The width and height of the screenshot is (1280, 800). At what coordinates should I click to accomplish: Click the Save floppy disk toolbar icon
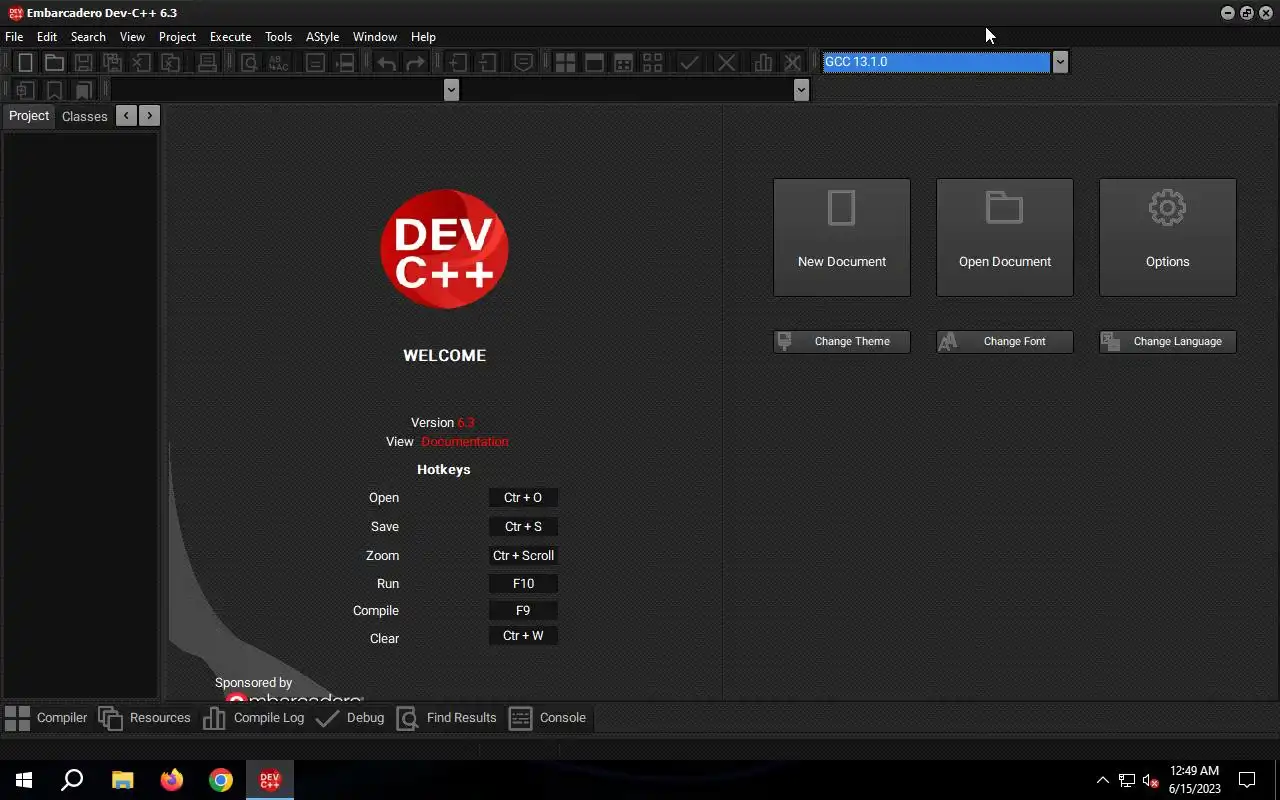point(84,62)
